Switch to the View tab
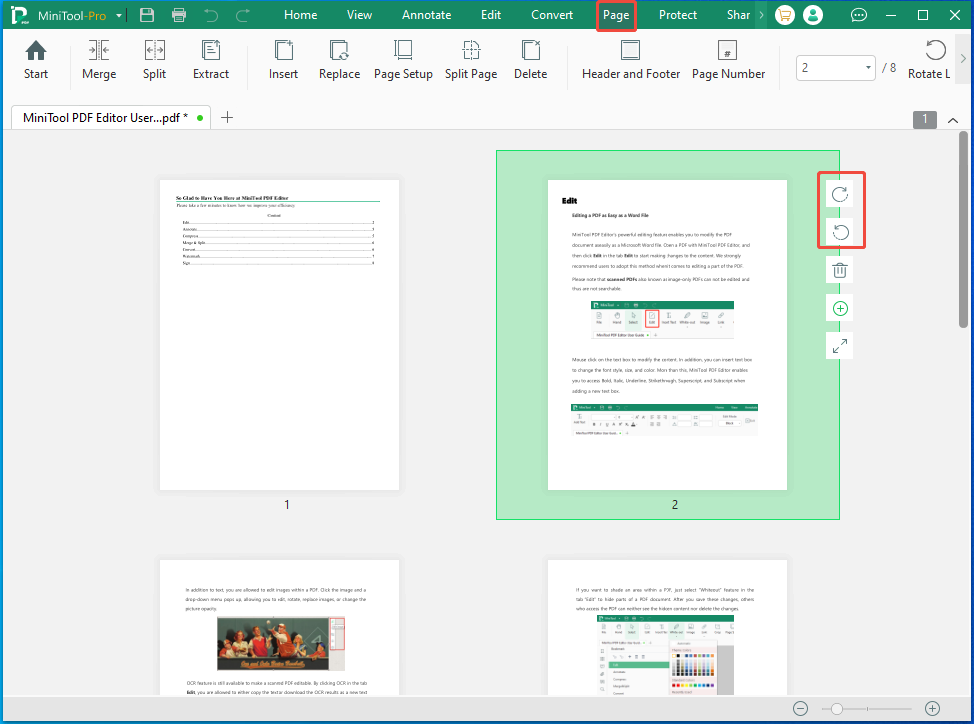The width and height of the screenshot is (974, 724). tap(359, 15)
